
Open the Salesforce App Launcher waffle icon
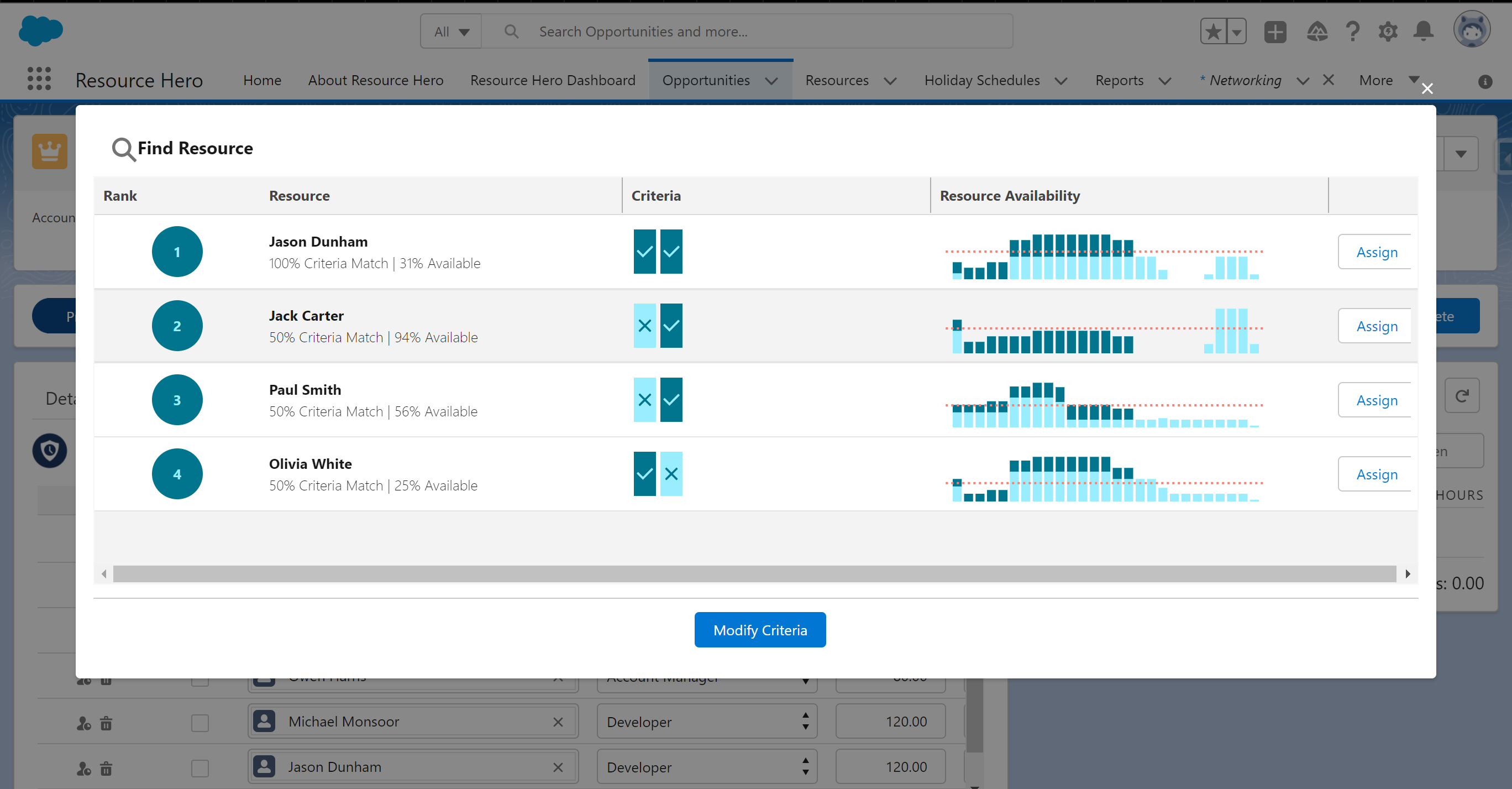click(38, 78)
